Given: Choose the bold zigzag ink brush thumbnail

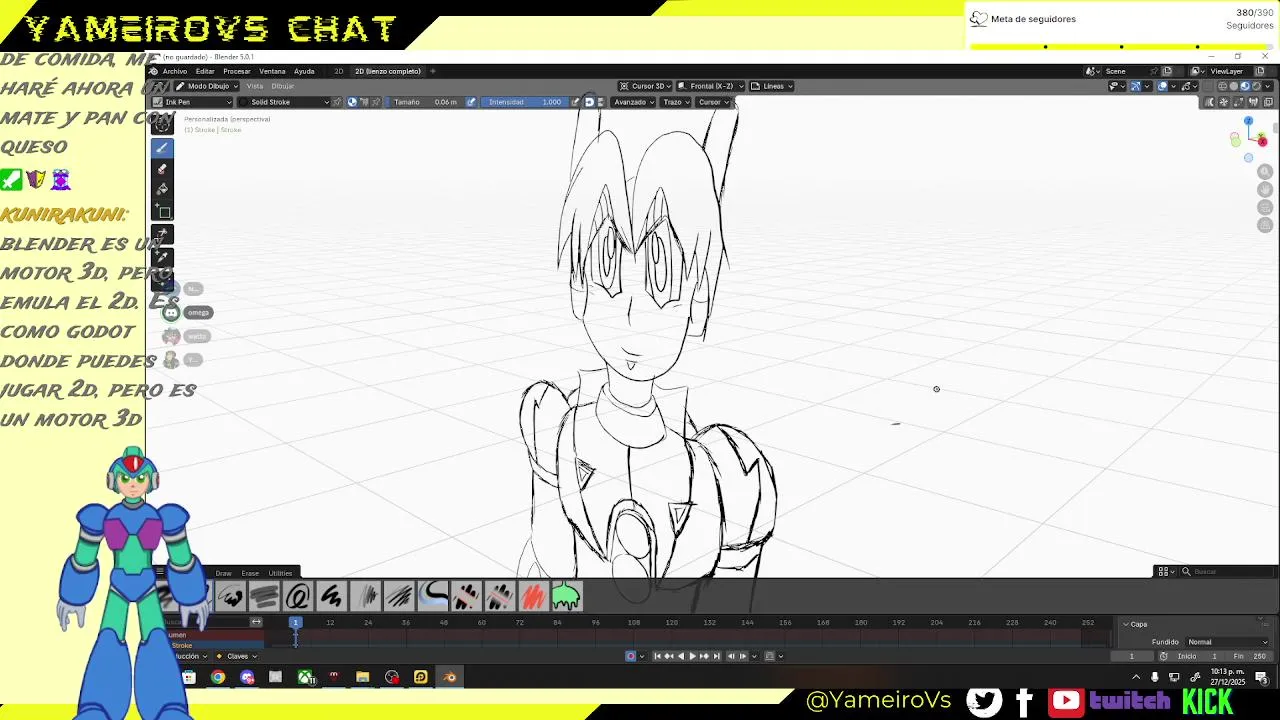Looking at the screenshot, I should [331, 597].
